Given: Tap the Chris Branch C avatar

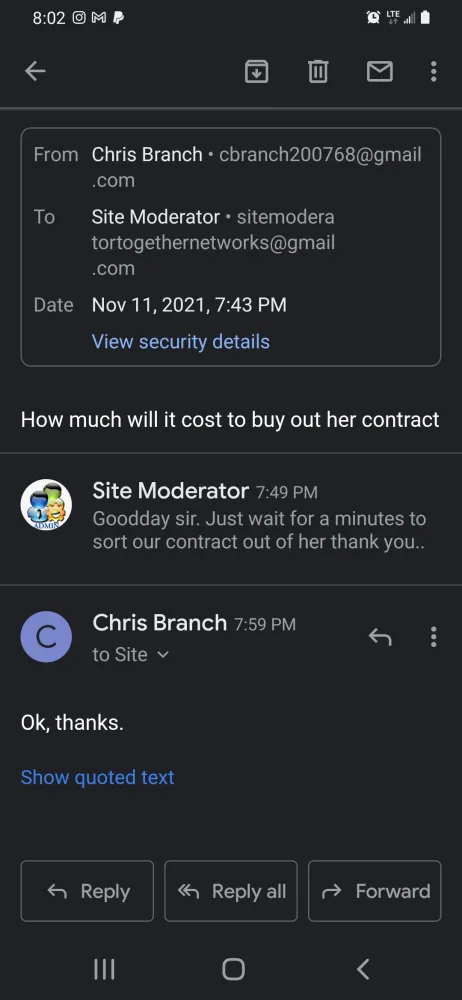Looking at the screenshot, I should (46, 636).
